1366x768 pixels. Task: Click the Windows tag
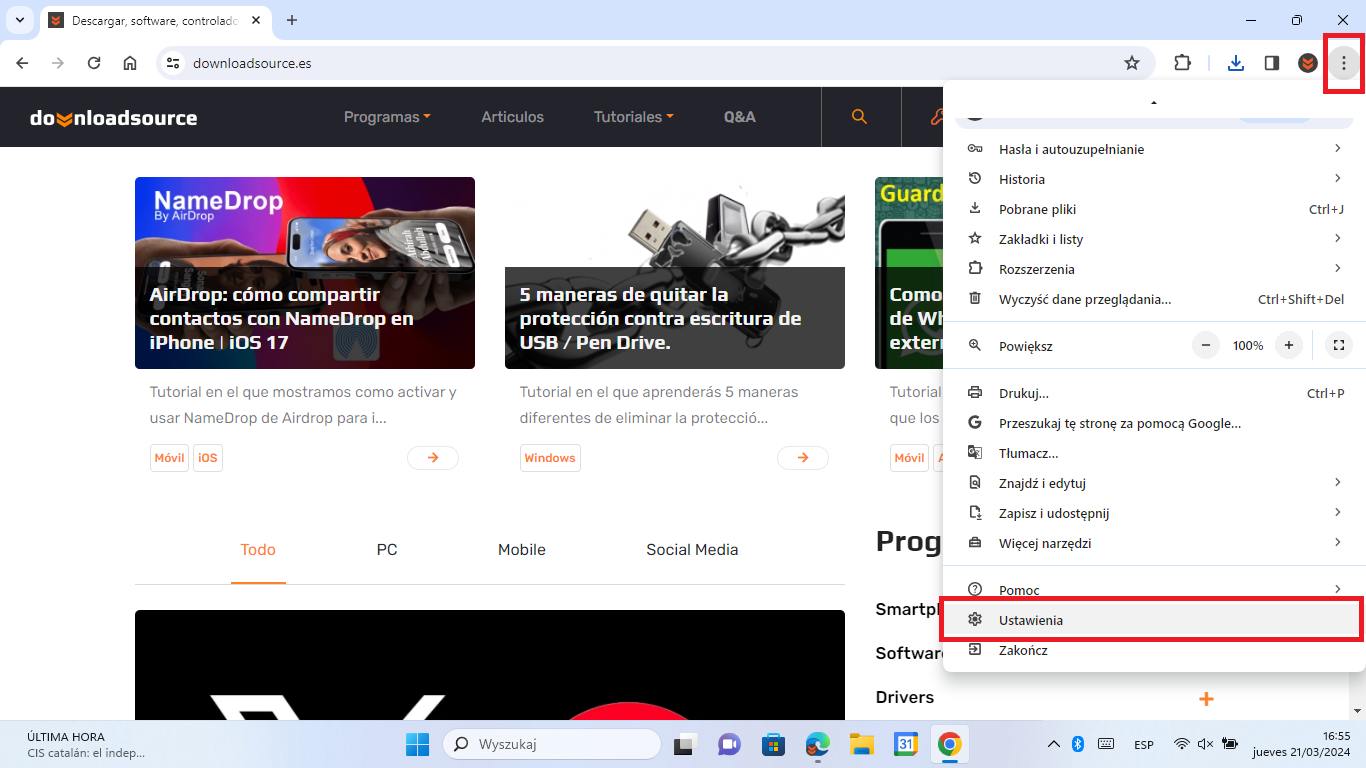[550, 458]
